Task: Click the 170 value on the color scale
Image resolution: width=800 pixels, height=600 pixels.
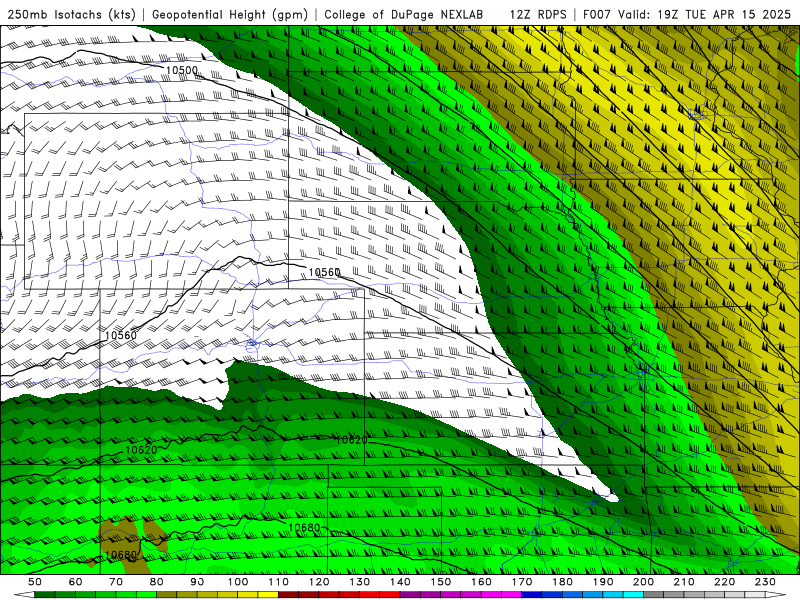Action: tap(522, 582)
